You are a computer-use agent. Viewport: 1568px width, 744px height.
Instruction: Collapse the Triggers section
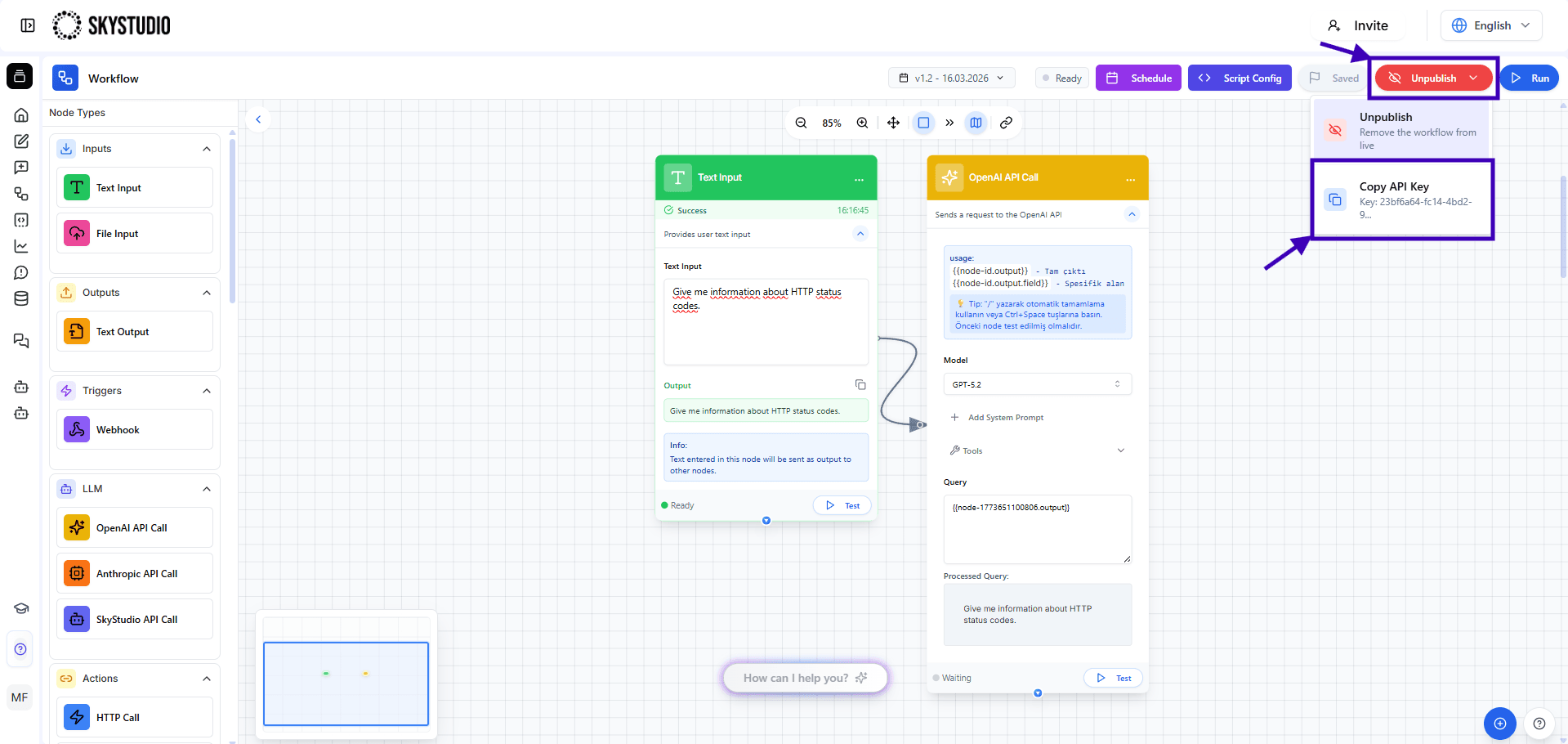tap(207, 391)
